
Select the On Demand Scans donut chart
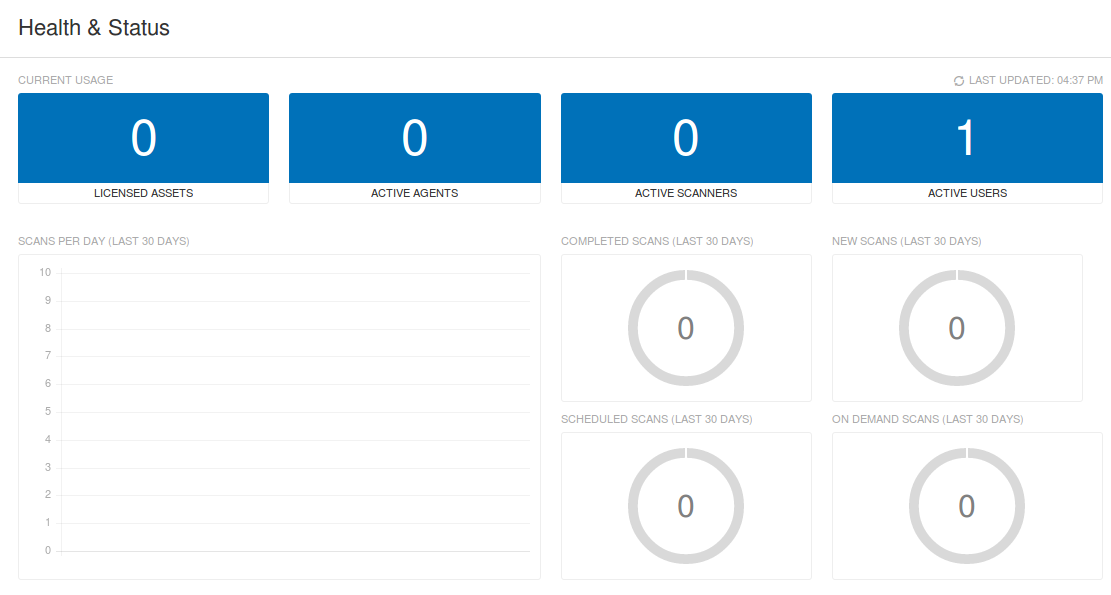(966, 506)
